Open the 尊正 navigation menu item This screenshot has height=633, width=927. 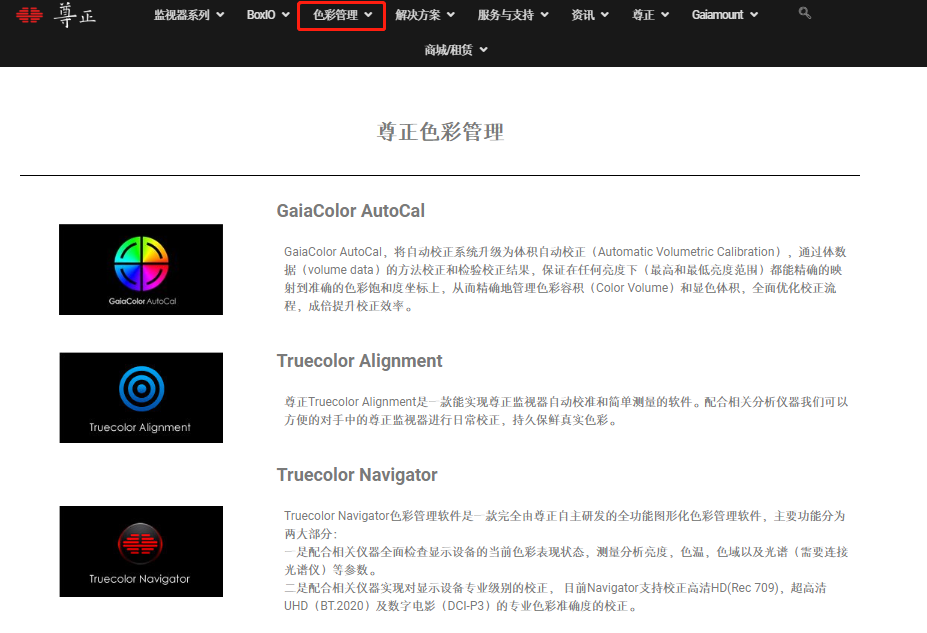click(650, 15)
